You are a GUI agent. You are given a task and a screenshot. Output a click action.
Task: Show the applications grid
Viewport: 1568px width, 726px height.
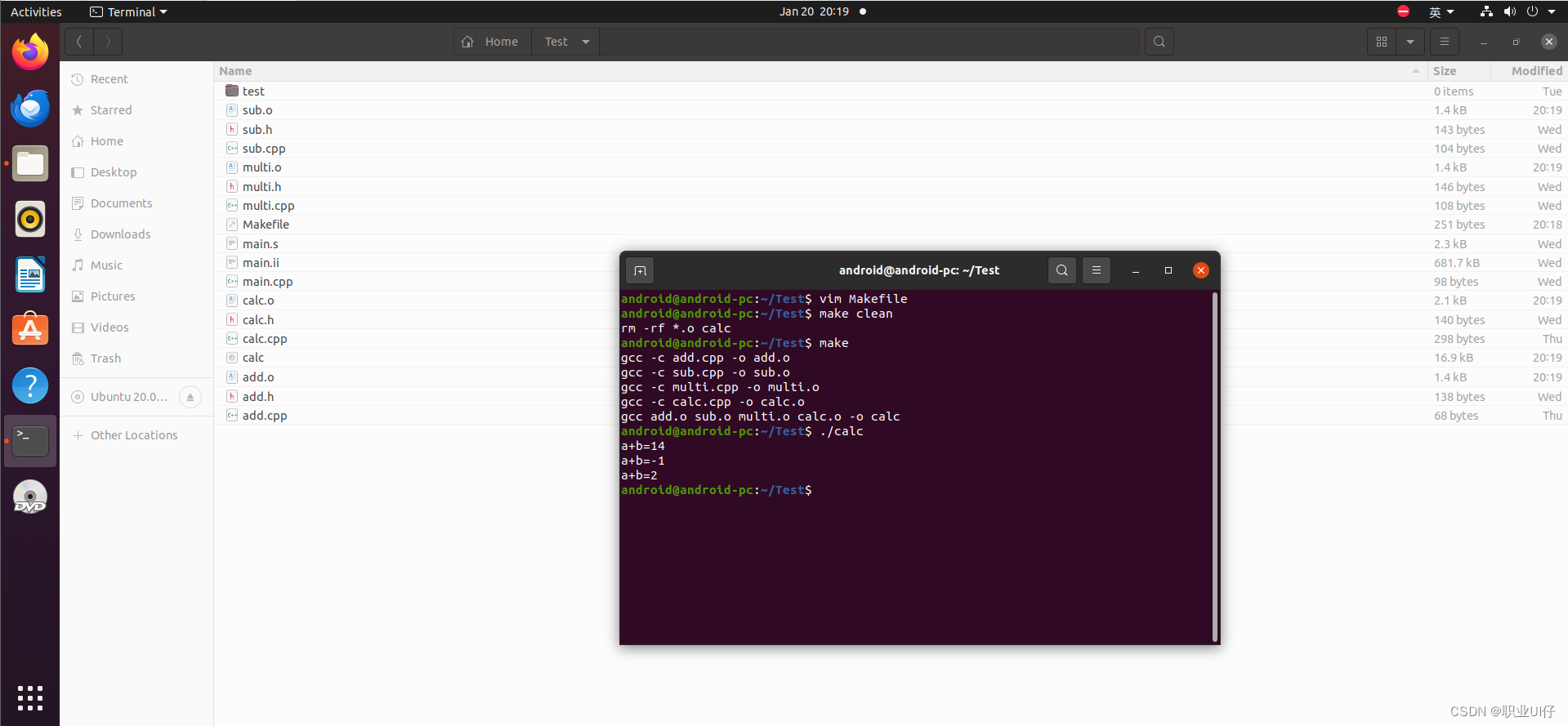(x=30, y=697)
